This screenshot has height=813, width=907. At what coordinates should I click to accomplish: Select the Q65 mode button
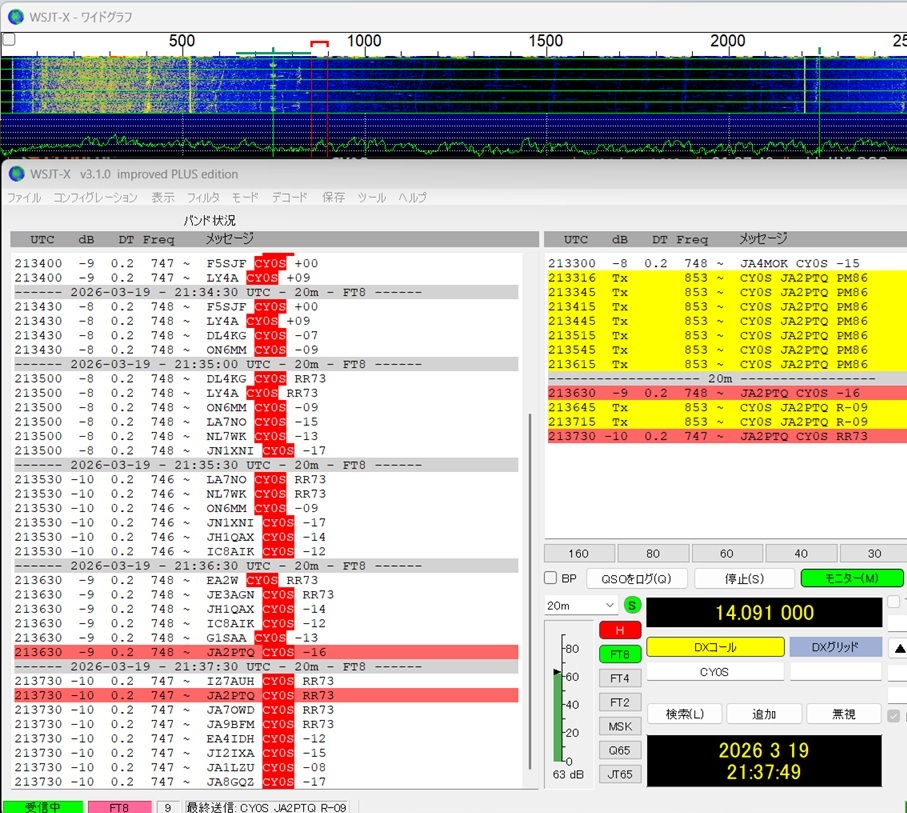pyautogui.click(x=620, y=750)
